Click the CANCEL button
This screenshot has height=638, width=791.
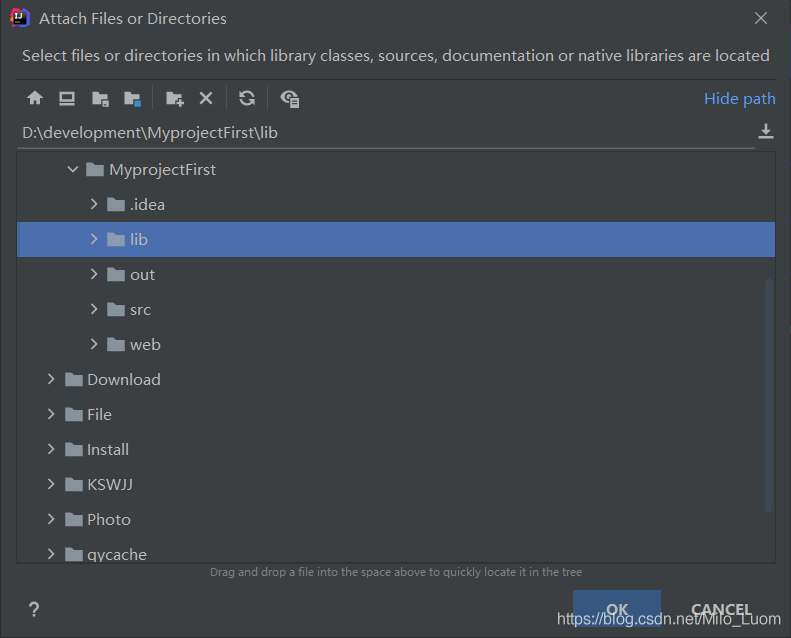click(x=721, y=609)
